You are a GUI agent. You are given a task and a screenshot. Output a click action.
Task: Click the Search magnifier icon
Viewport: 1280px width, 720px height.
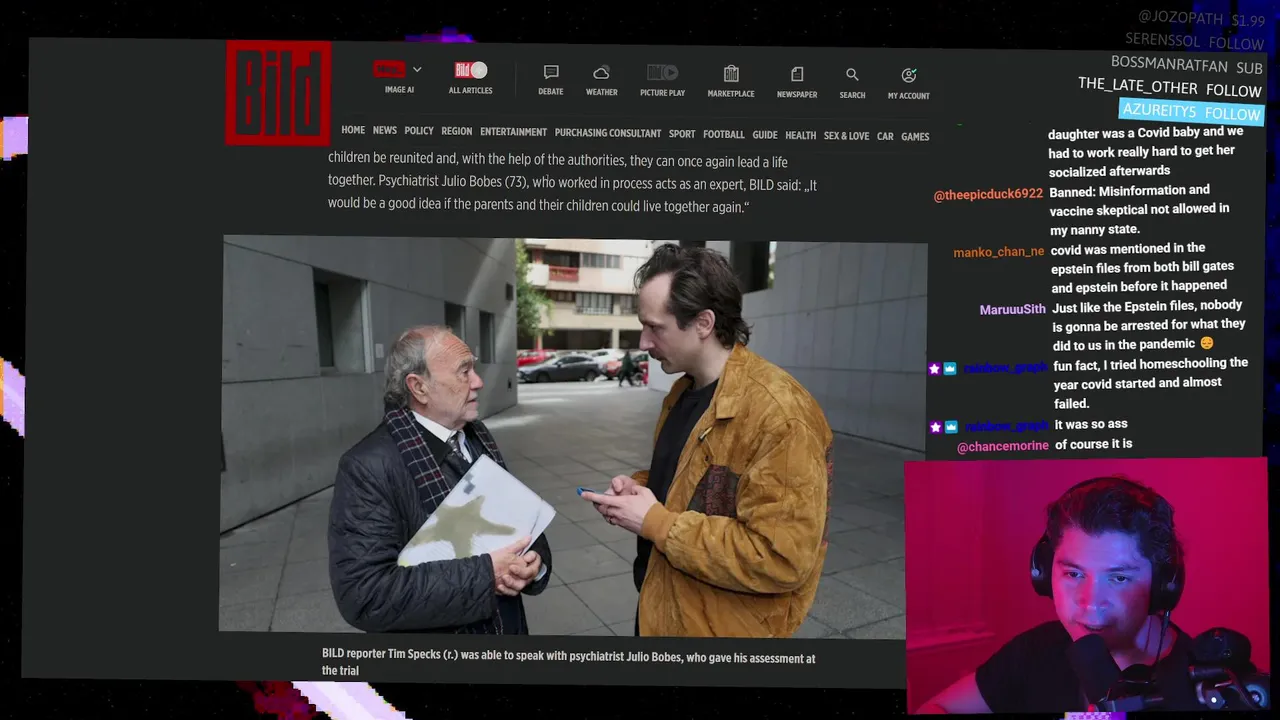[852, 74]
